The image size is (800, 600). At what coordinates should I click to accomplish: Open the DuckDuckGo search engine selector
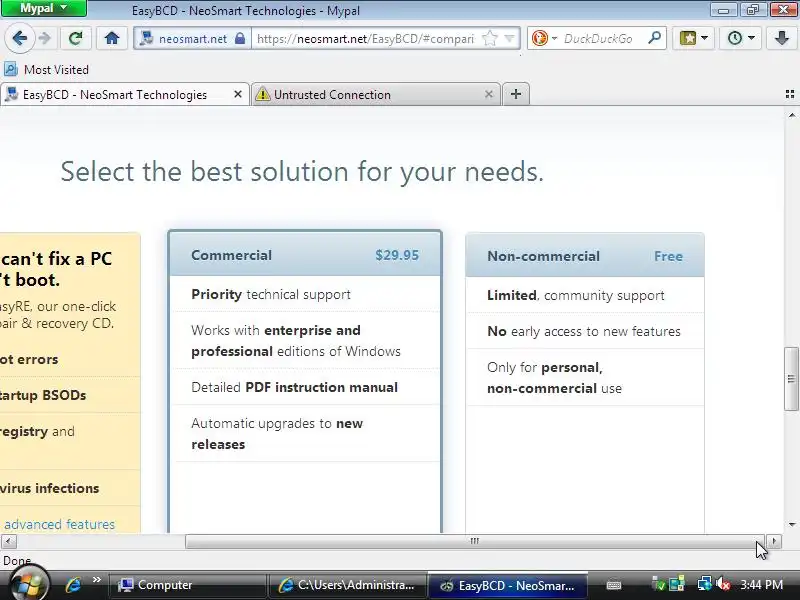coord(544,38)
